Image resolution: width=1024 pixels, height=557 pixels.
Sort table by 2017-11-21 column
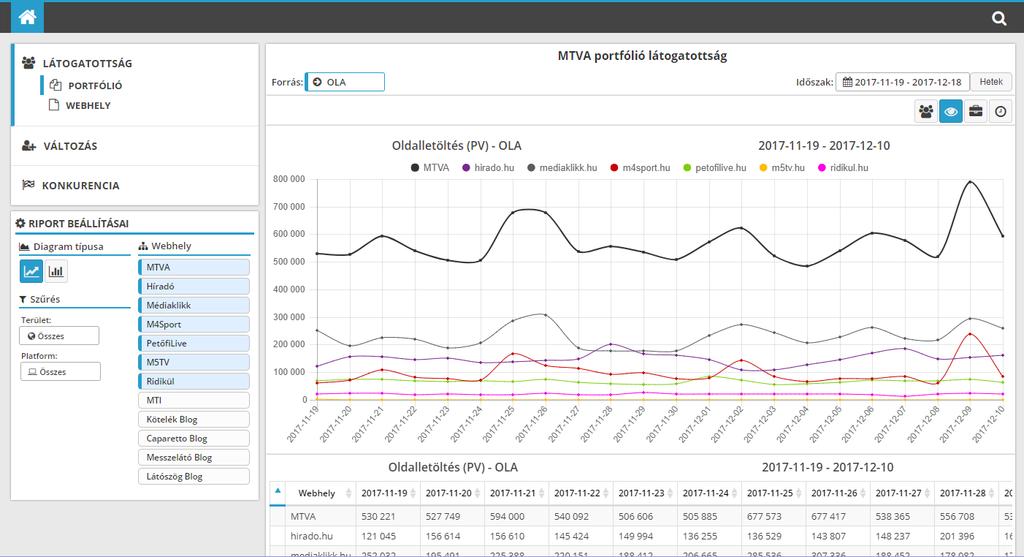[517, 493]
